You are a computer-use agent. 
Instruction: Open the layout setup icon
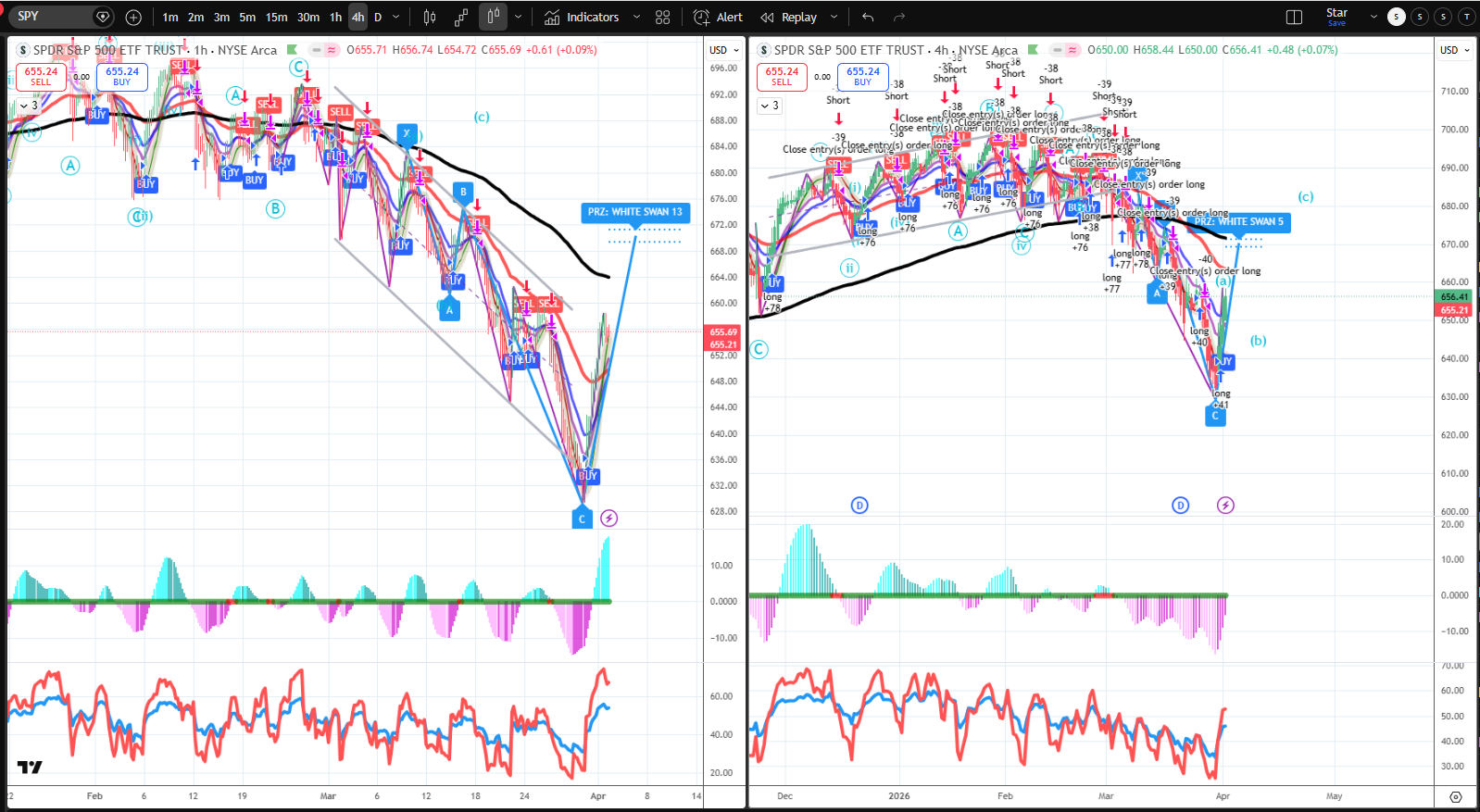[1295, 17]
